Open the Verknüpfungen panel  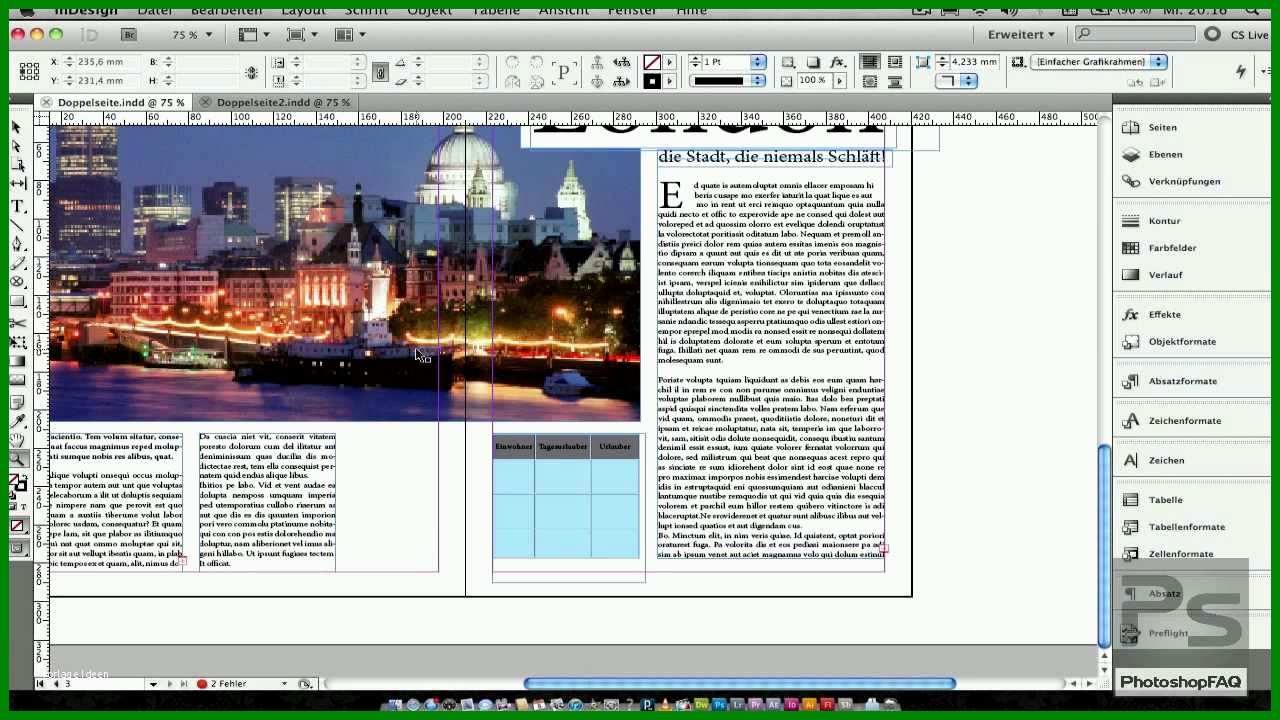point(1184,182)
